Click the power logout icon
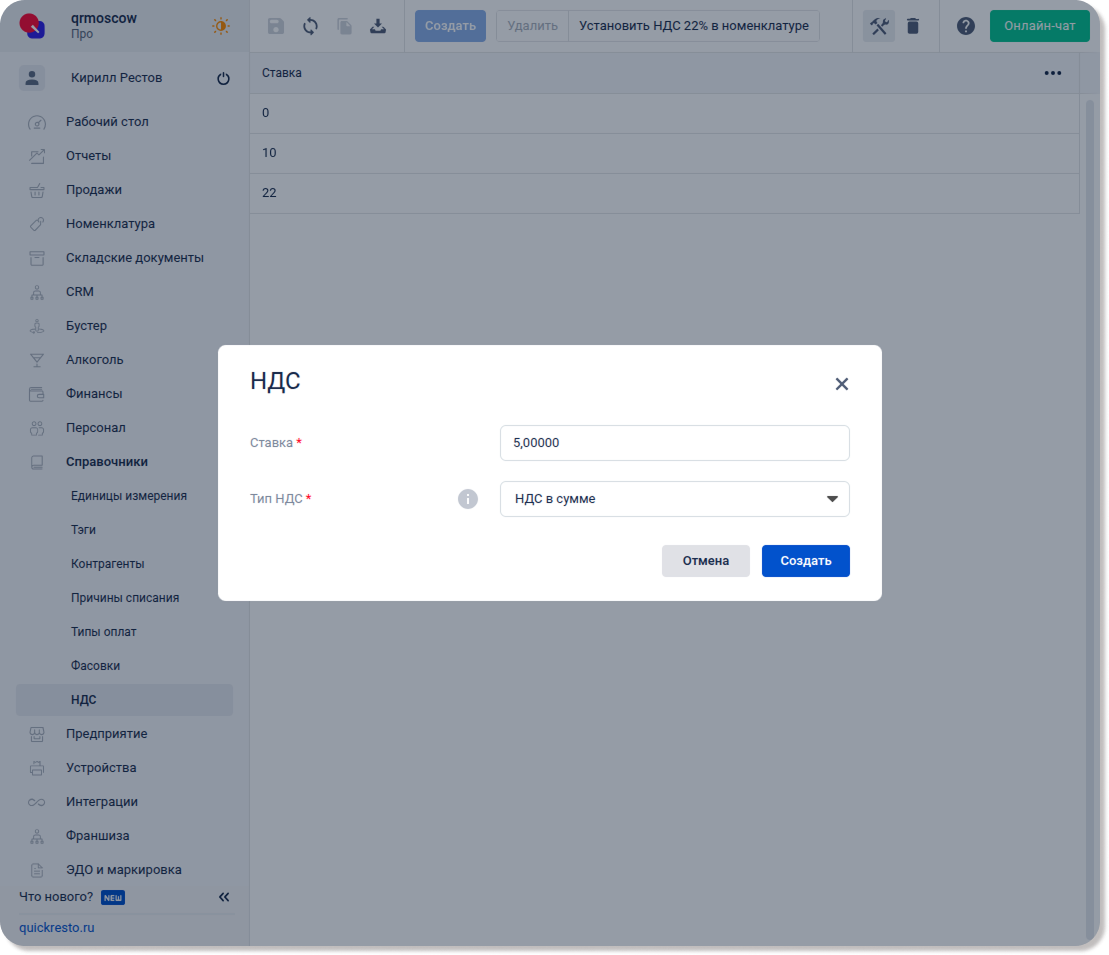 (x=223, y=79)
